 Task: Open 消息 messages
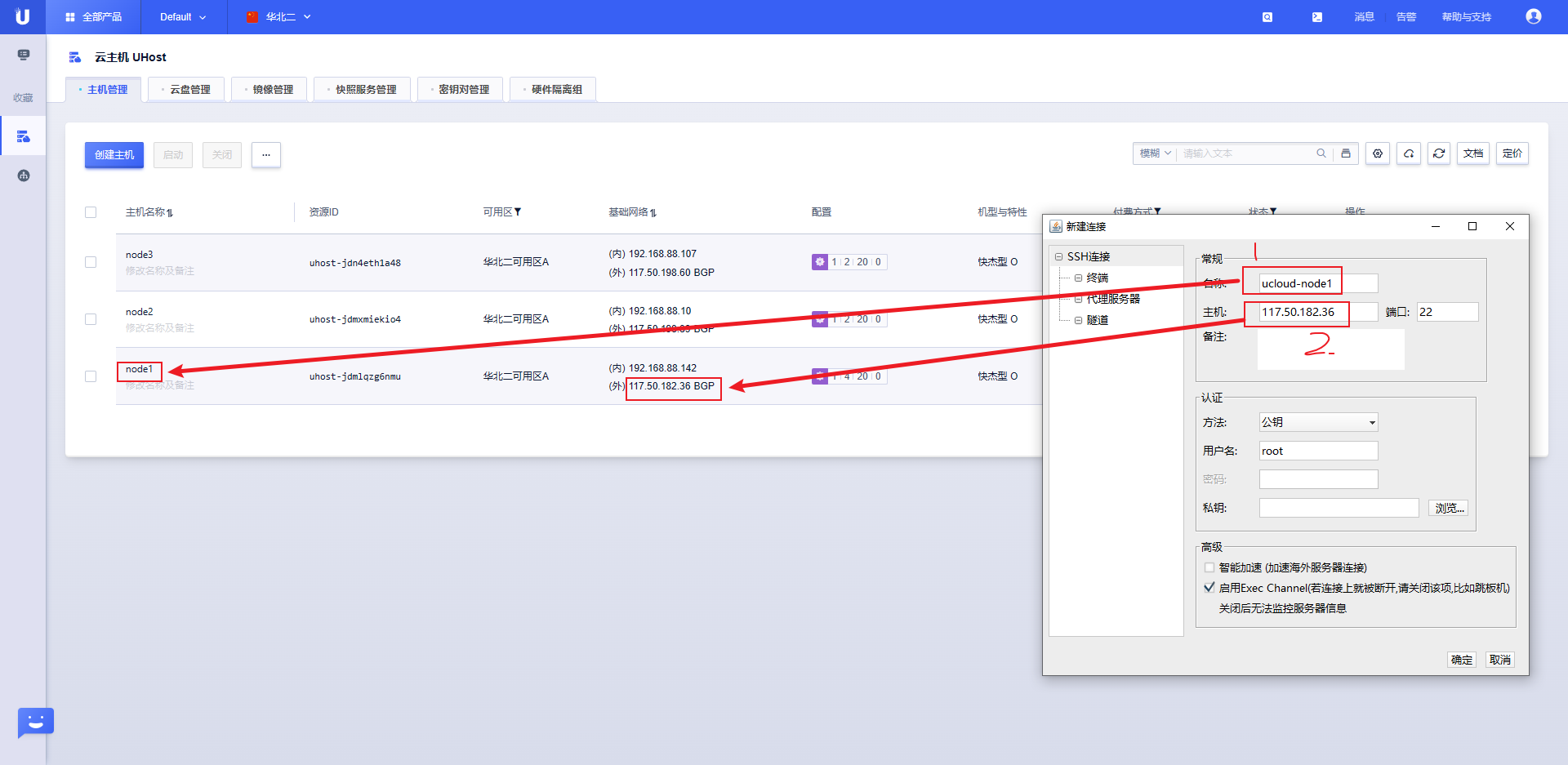pos(1364,17)
